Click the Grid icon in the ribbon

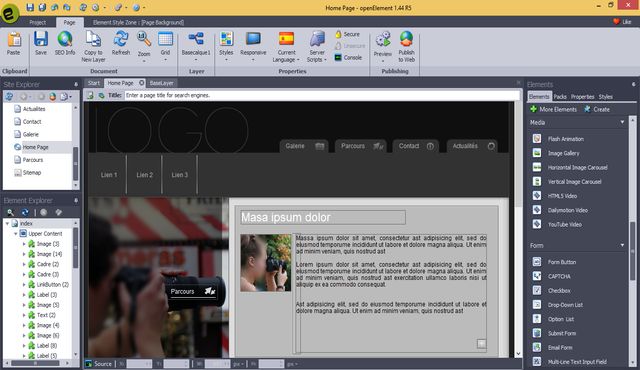pyautogui.click(x=165, y=40)
